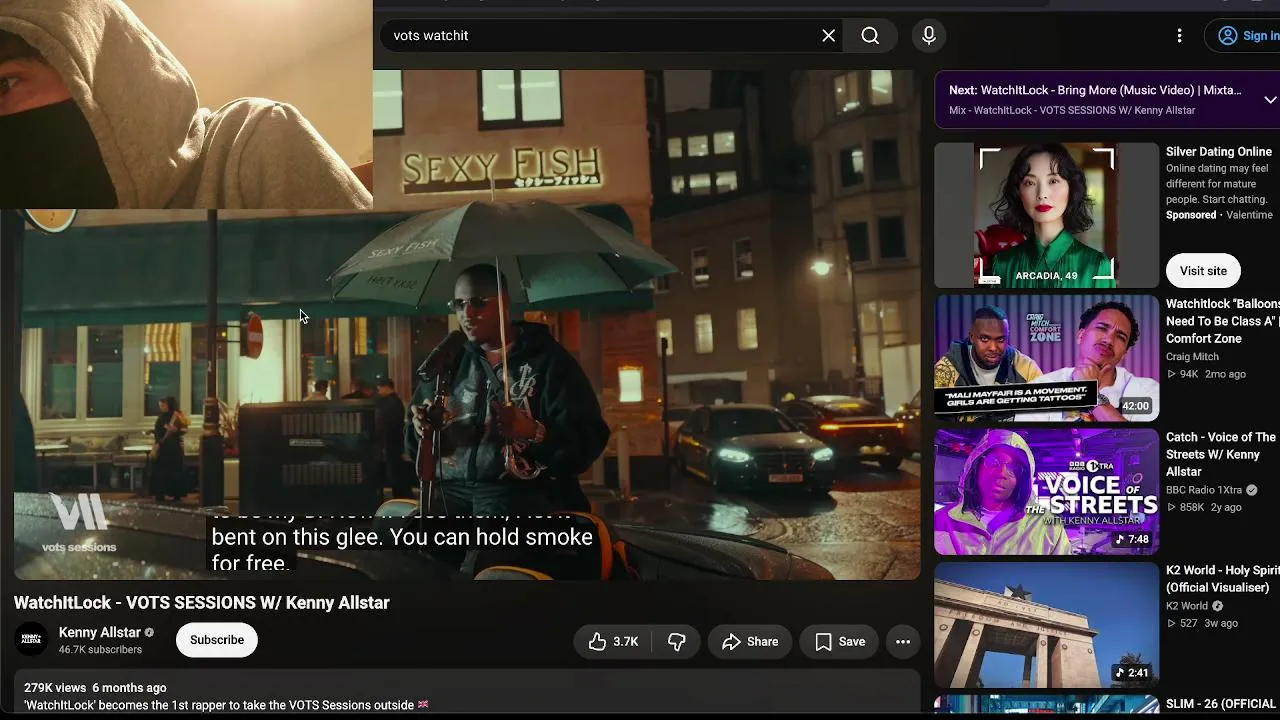1280x720 pixels.
Task: Click the '279K views 6 months ago' text
Action: (x=95, y=688)
